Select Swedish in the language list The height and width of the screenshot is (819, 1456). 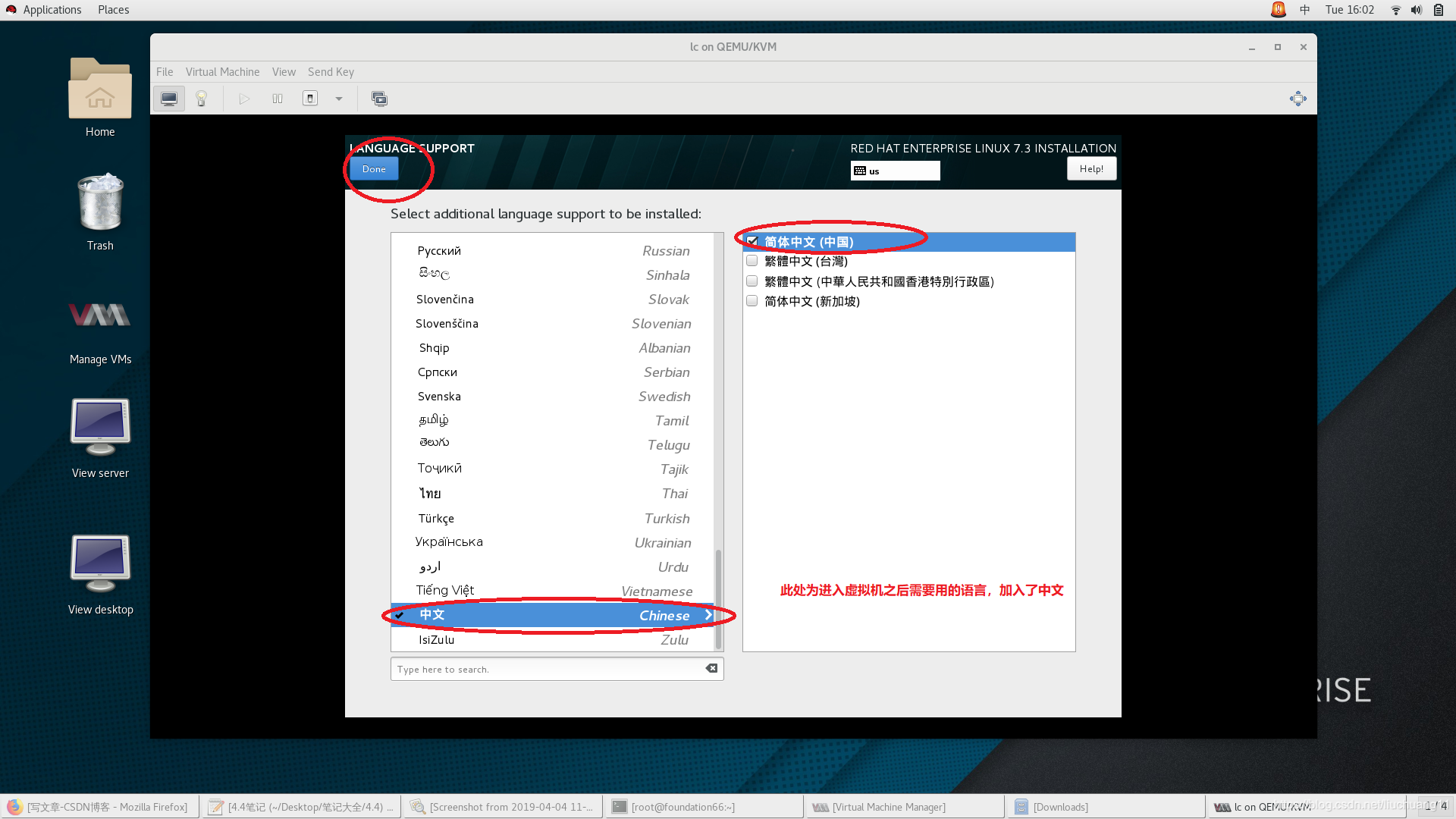[553, 397]
